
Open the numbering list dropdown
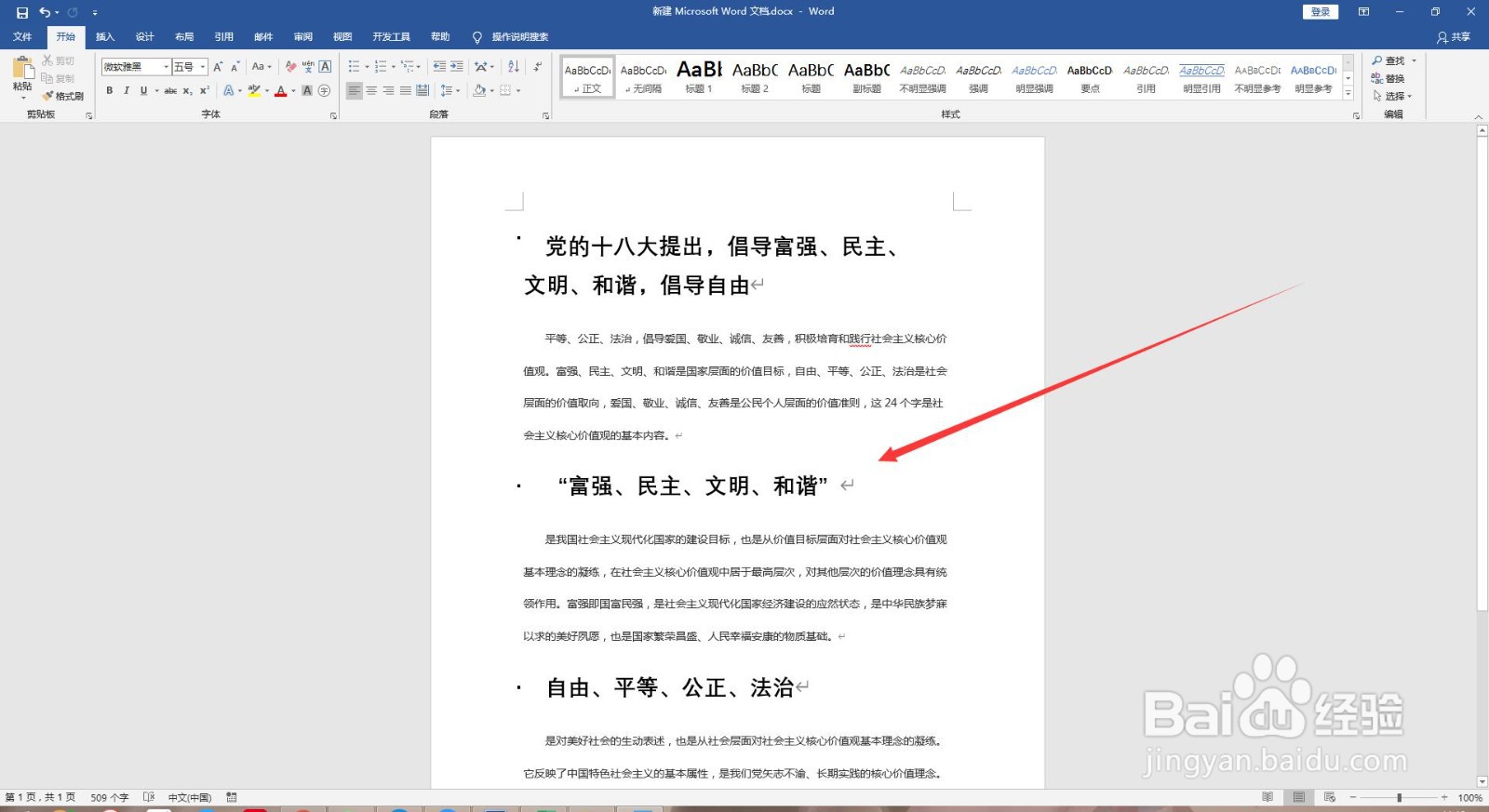click(394, 67)
